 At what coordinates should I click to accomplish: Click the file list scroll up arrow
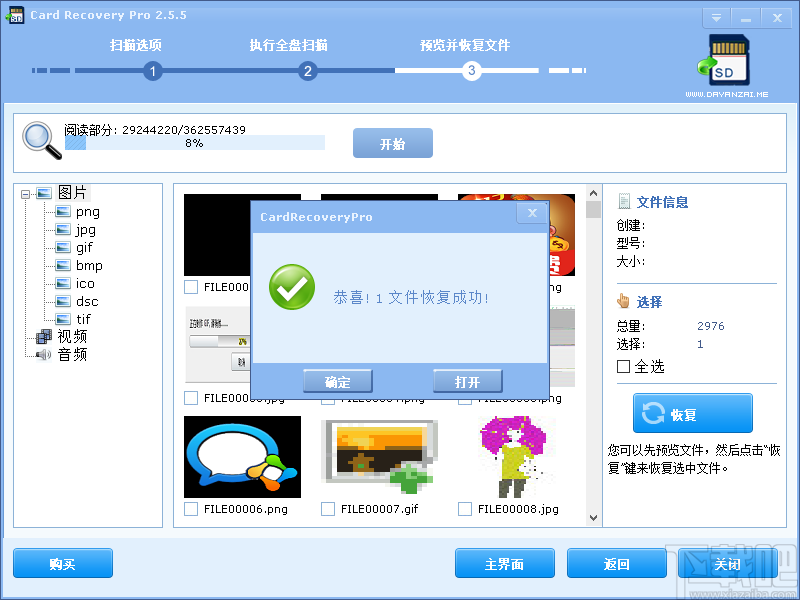(593, 193)
